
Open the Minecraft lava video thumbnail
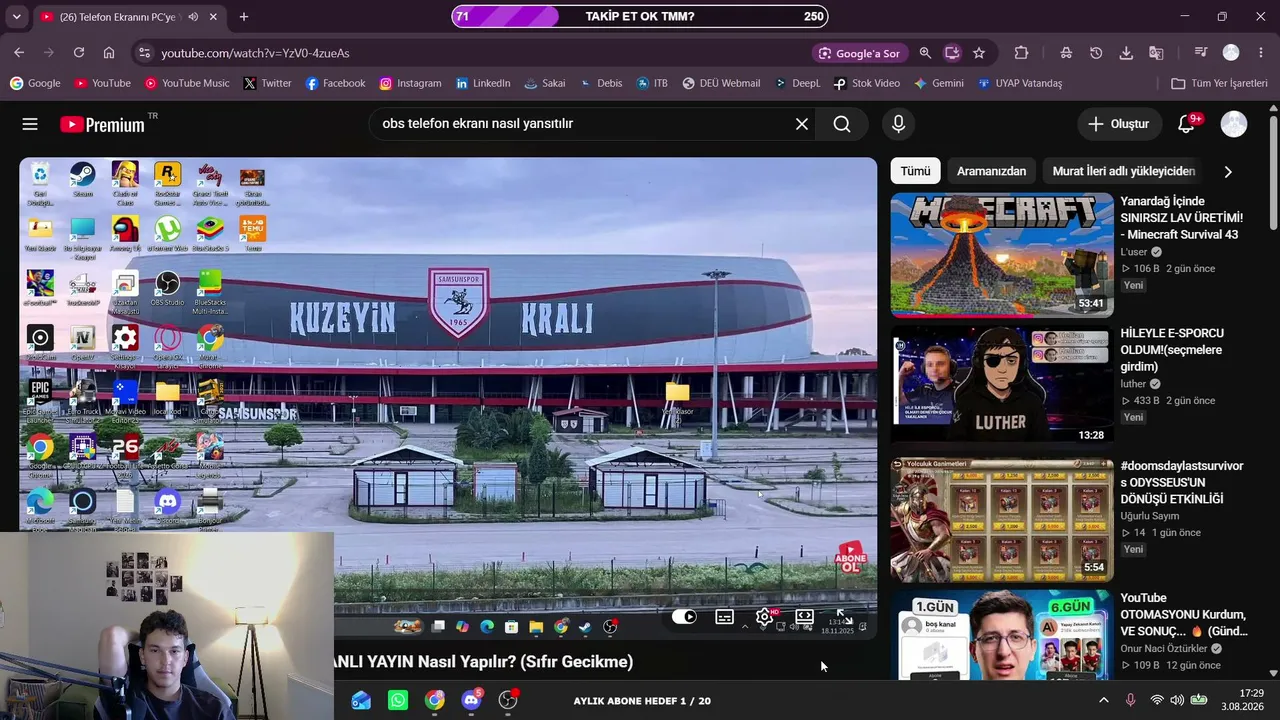(1002, 255)
